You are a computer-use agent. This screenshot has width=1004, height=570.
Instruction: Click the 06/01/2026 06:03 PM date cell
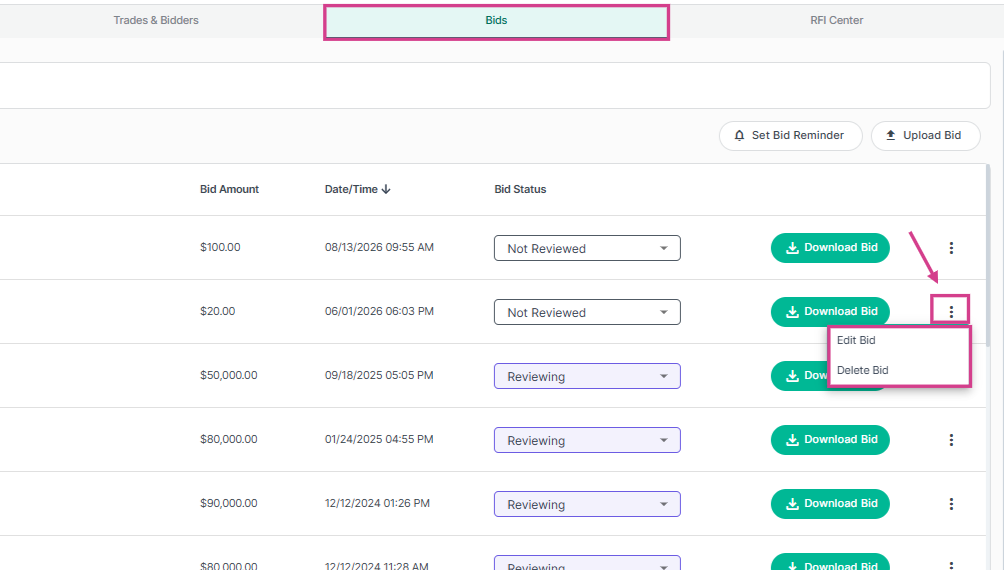click(x=379, y=311)
